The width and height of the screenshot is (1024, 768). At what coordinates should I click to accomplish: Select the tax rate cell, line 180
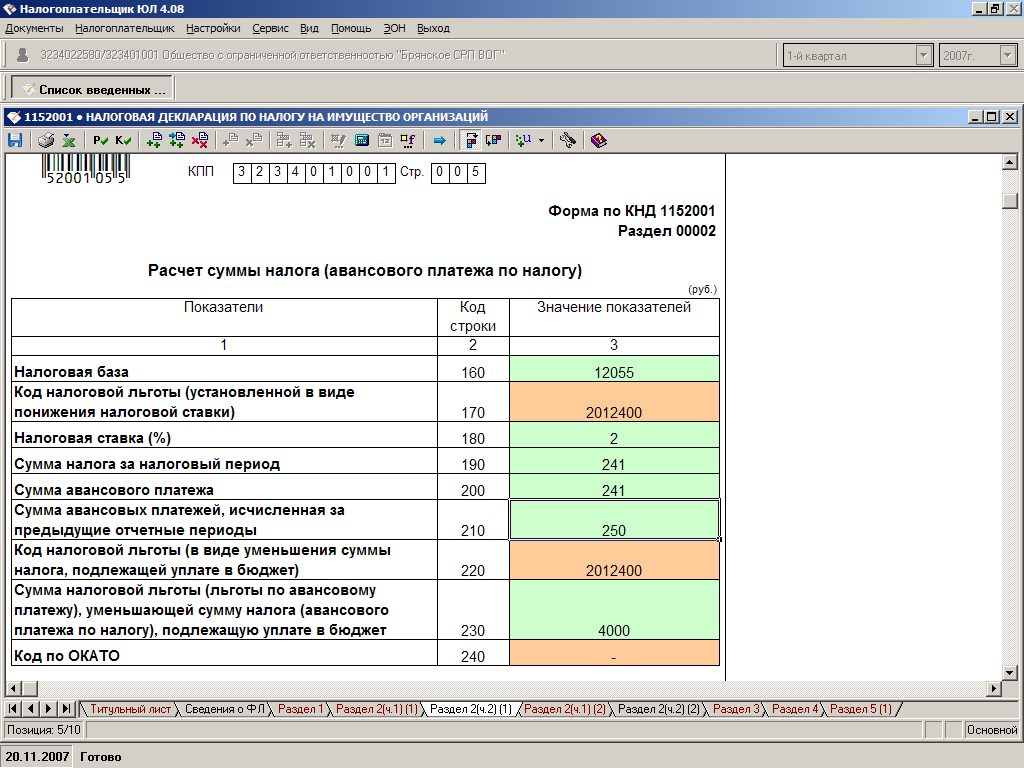tap(614, 435)
